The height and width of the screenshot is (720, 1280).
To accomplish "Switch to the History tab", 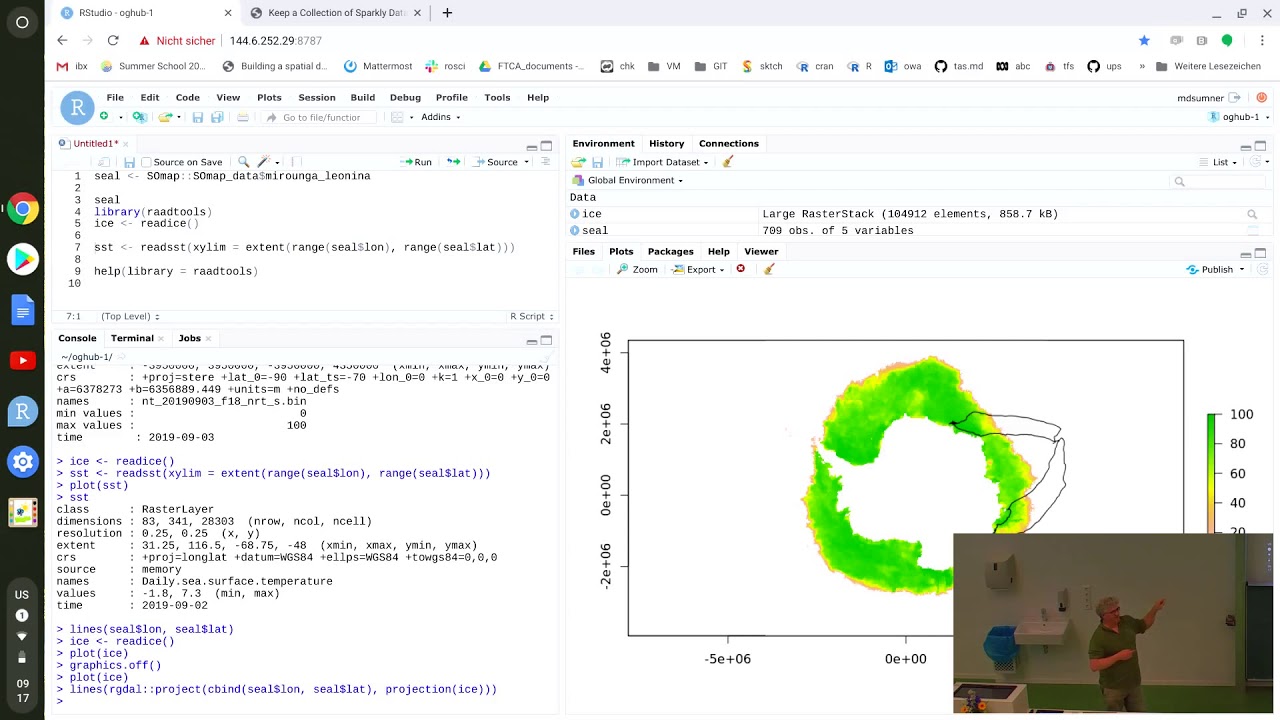I will (666, 144).
